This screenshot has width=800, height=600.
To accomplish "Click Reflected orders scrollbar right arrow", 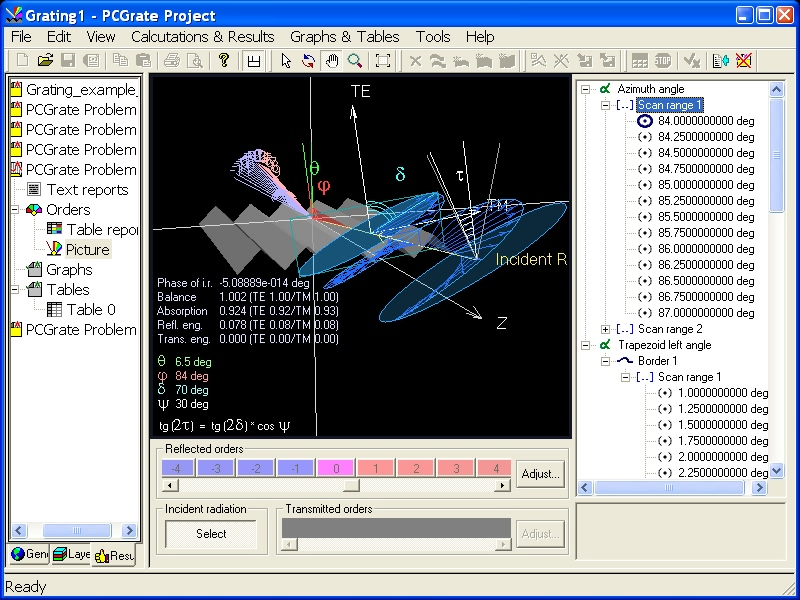I will coord(503,485).
